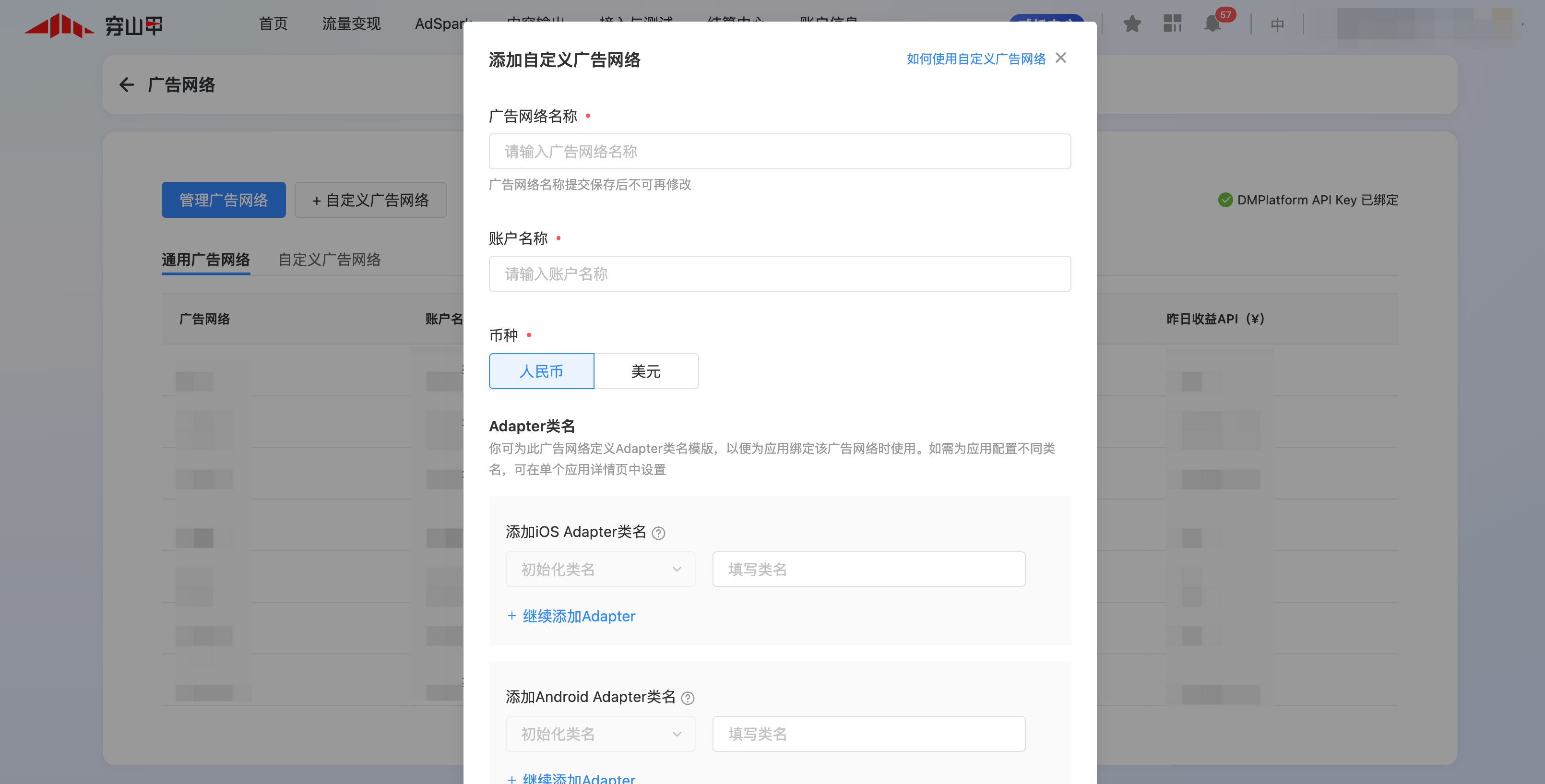The image size is (1545, 784).
Task: Click help icon next to Android Adapter类名
Action: click(x=688, y=698)
